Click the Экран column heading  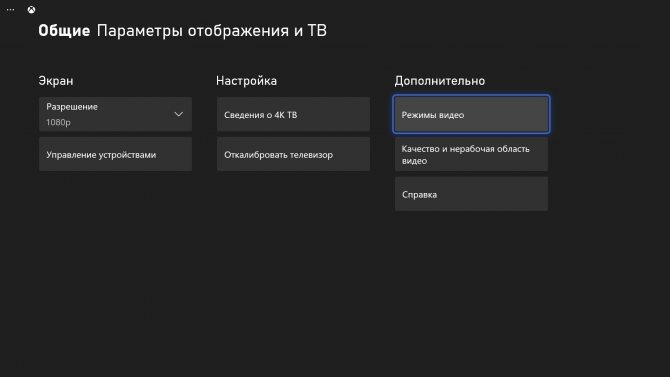[56, 81]
